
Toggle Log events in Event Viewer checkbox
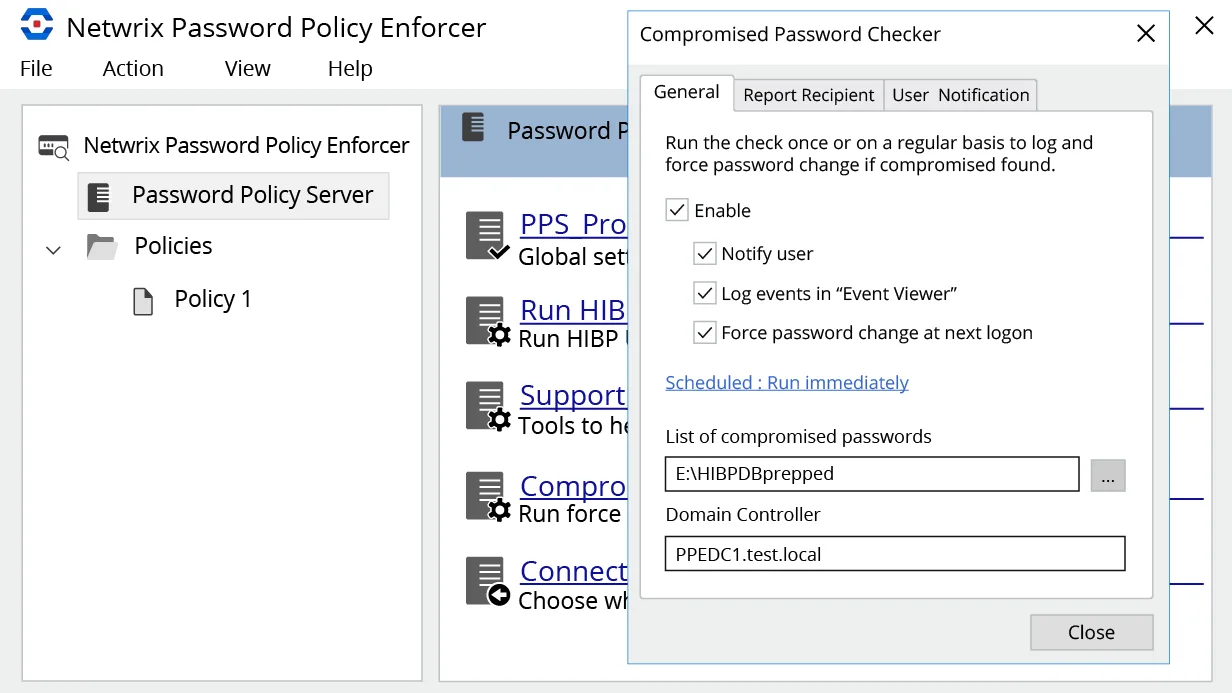pyautogui.click(x=704, y=293)
